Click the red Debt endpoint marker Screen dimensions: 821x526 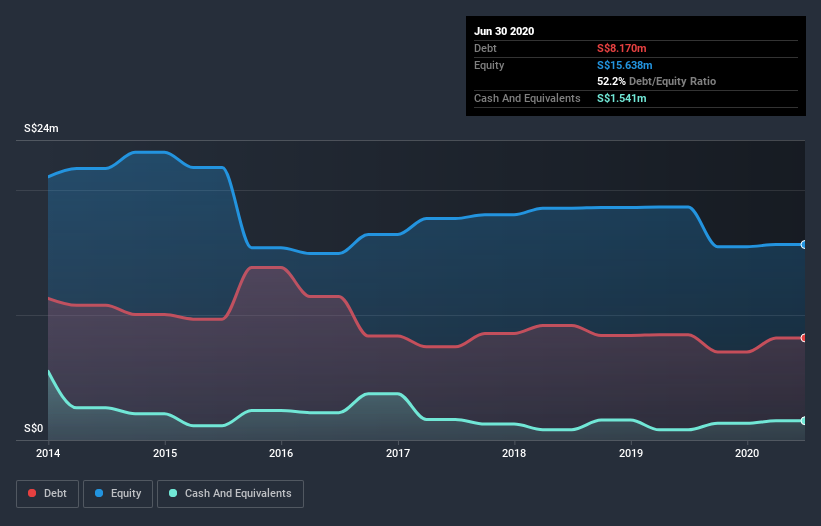click(804, 338)
